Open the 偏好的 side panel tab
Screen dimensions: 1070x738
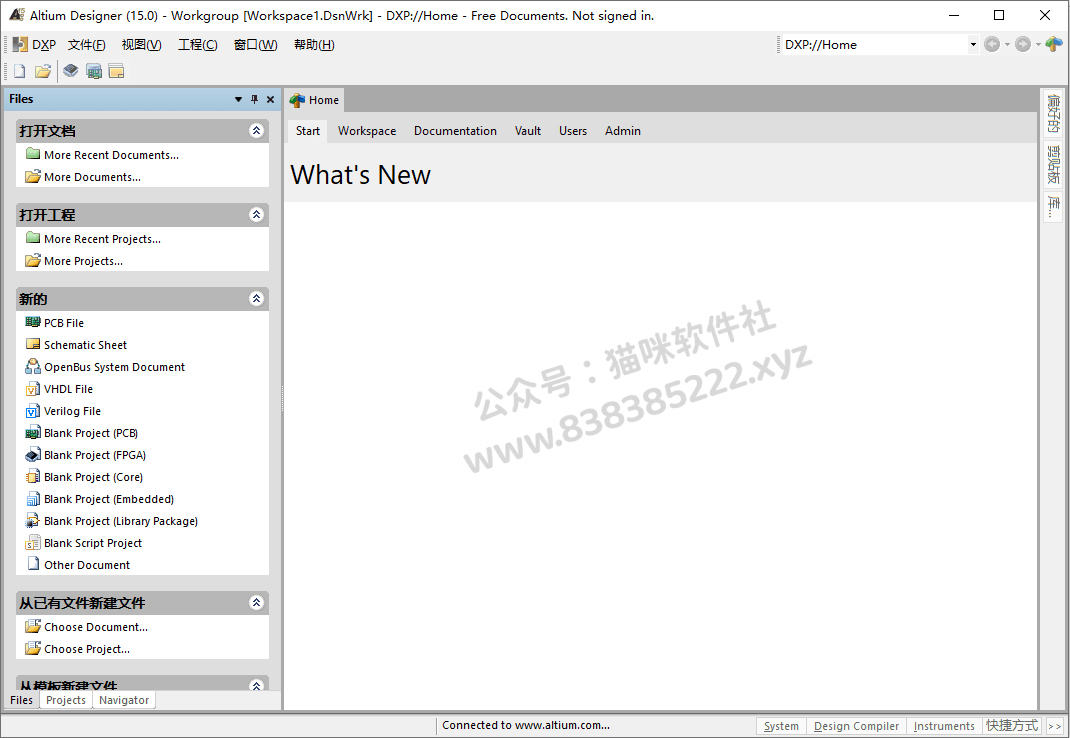(1053, 113)
